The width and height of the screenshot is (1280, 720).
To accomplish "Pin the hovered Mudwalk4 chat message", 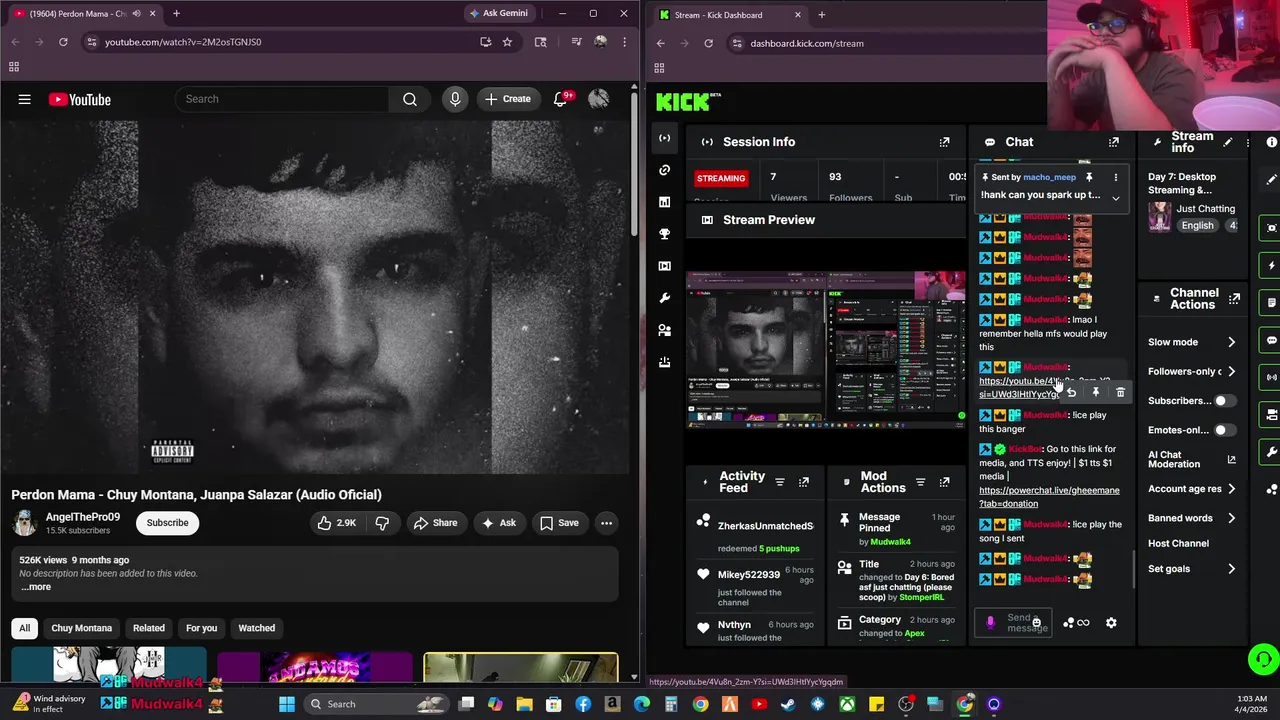I will point(1096,393).
